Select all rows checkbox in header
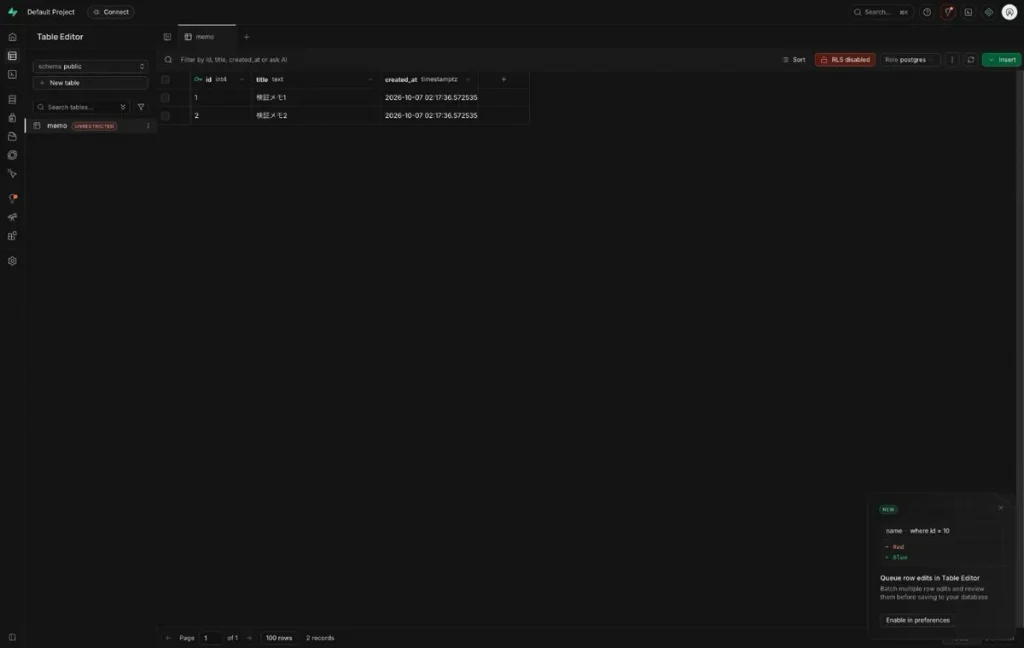This screenshot has height=648, width=1024. 165,79
